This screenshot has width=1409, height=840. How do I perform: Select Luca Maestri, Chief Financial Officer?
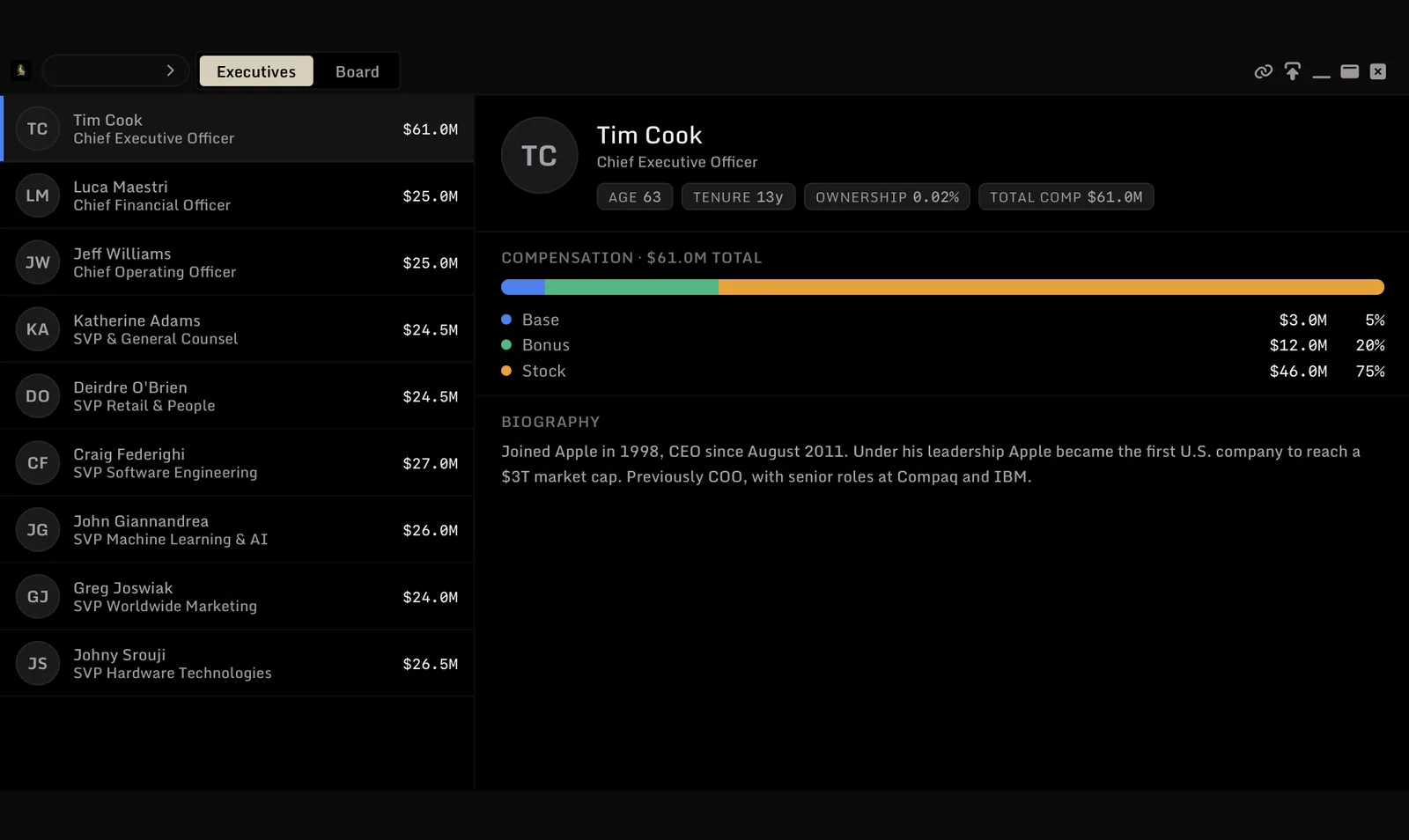point(237,195)
